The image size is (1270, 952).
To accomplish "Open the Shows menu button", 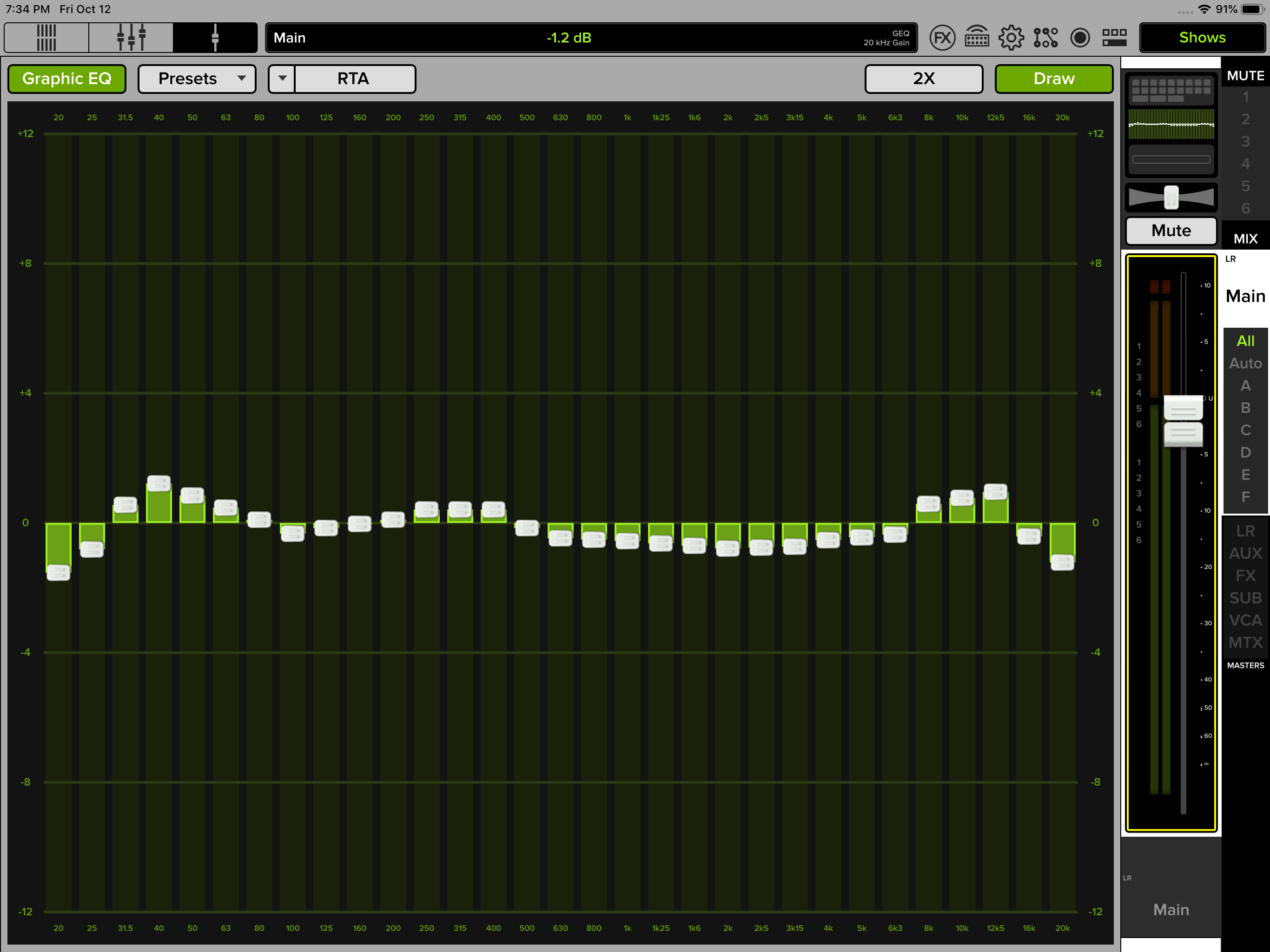I will (x=1202, y=38).
